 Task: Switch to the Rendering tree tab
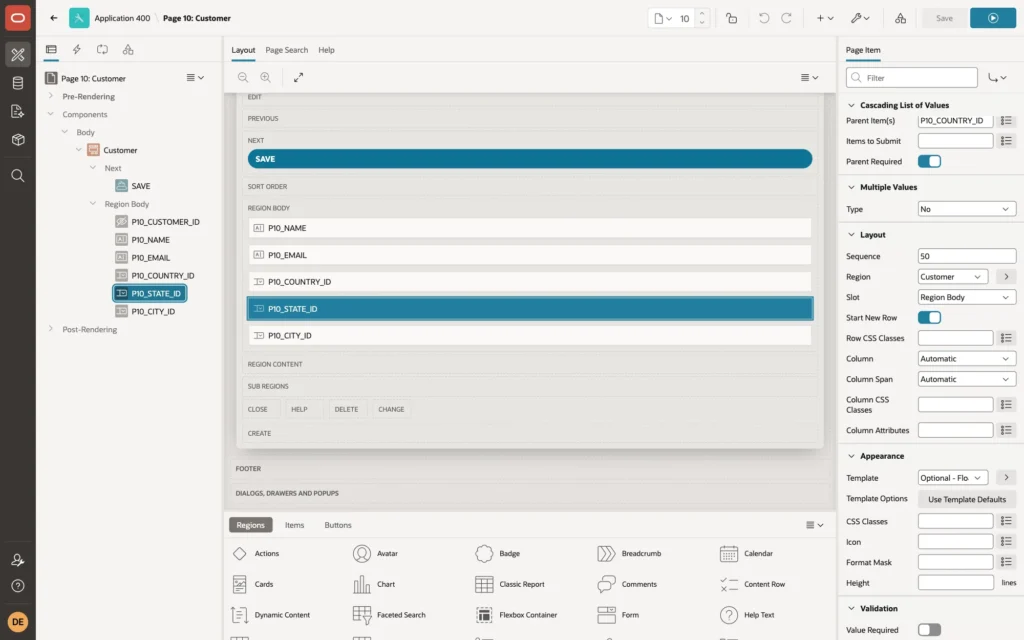coord(51,49)
